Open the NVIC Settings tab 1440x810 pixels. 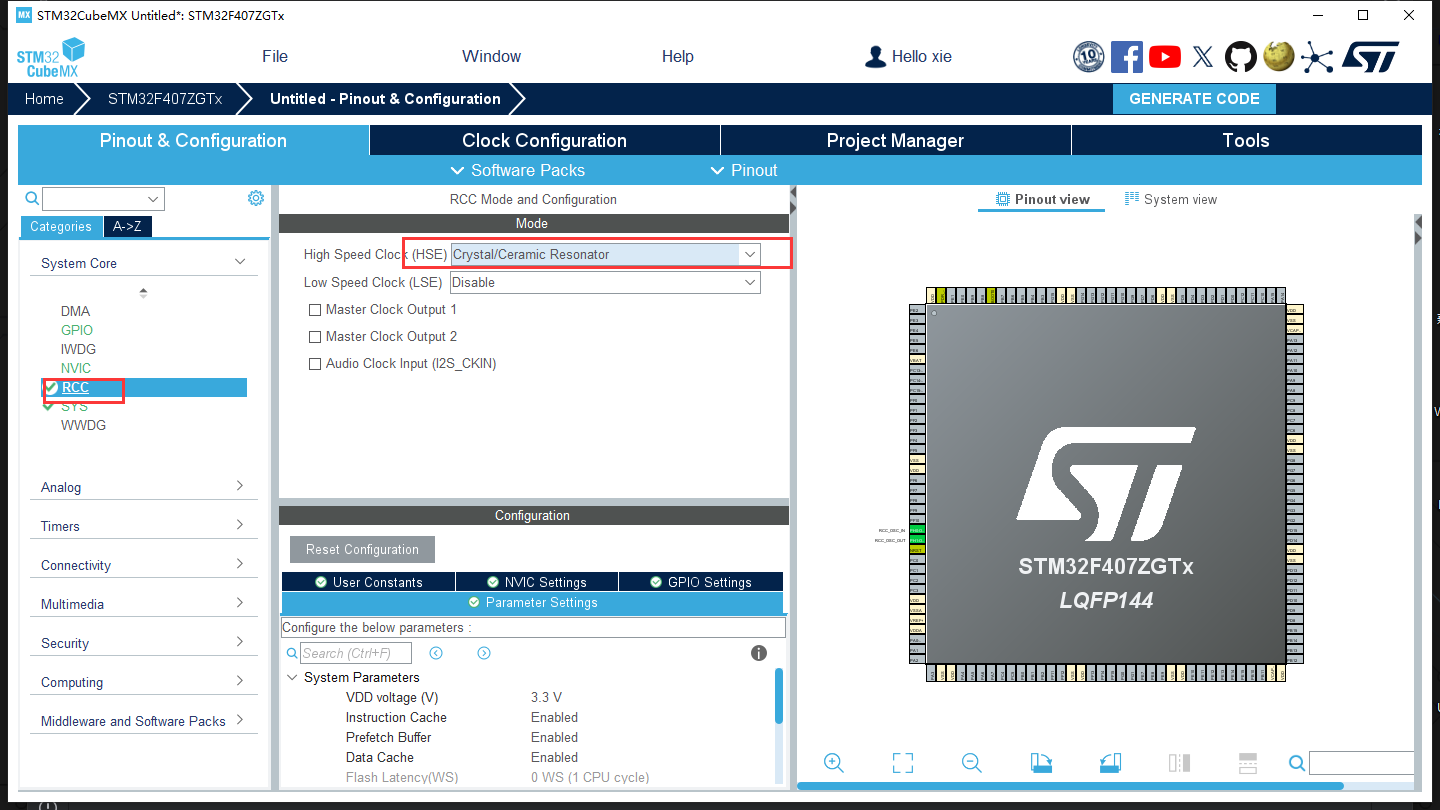537,582
